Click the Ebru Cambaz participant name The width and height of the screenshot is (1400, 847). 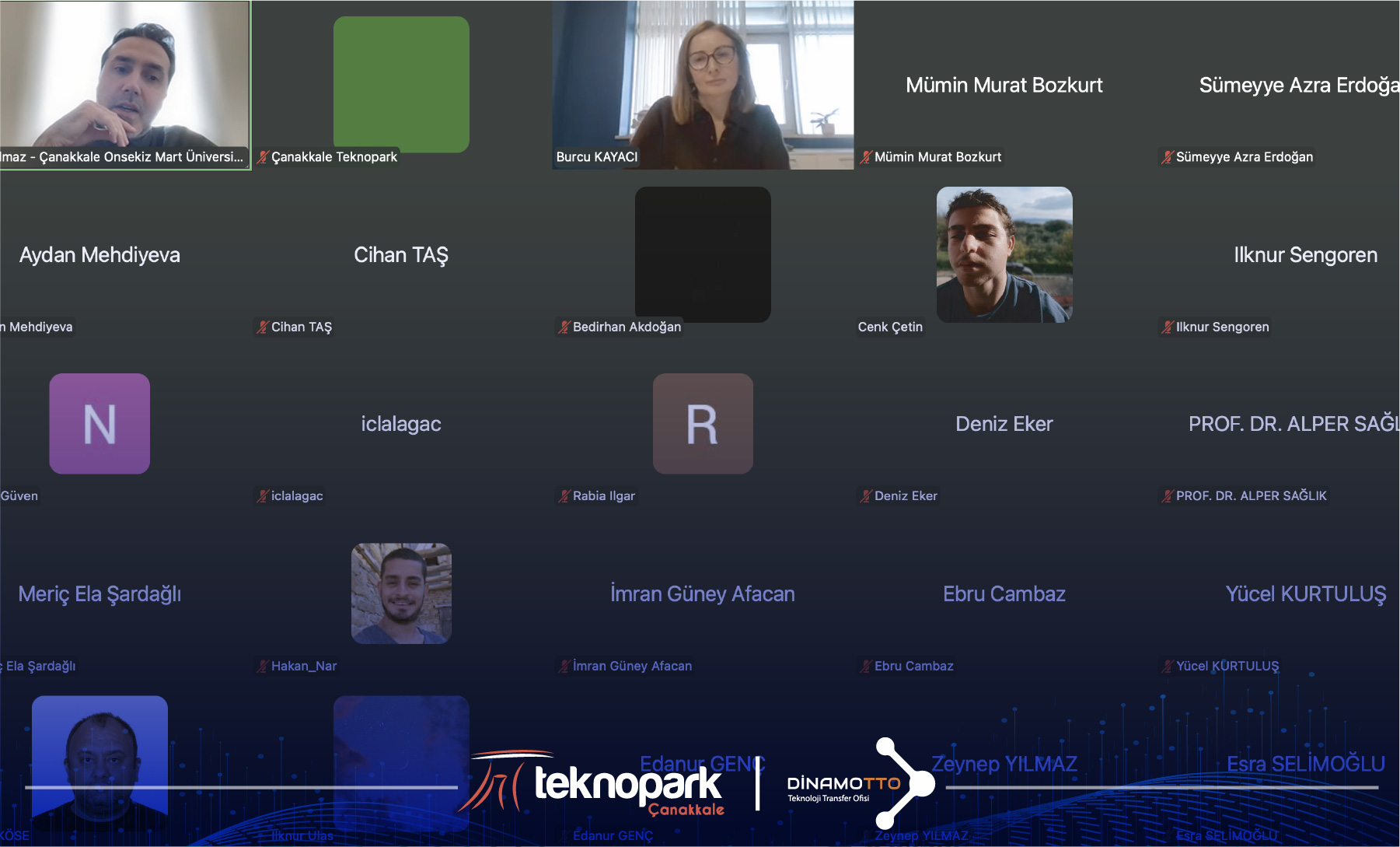[1004, 594]
